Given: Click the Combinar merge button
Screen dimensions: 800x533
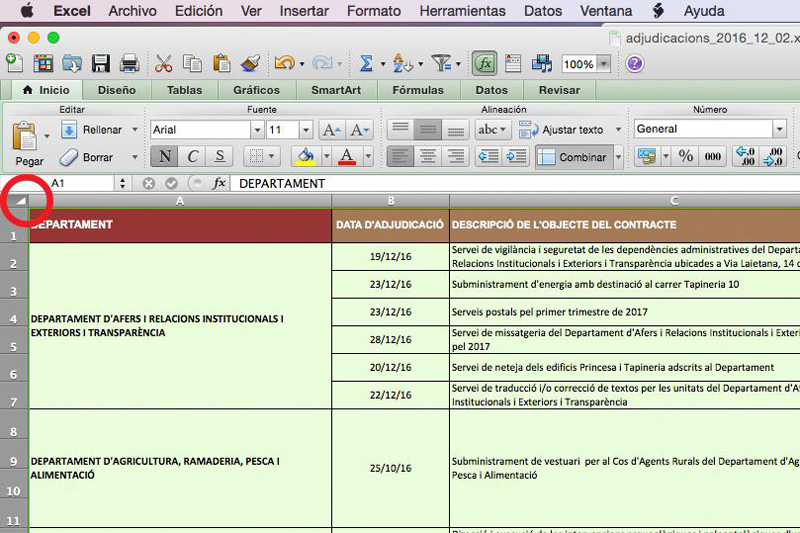Looking at the screenshot, I should click(x=574, y=157).
